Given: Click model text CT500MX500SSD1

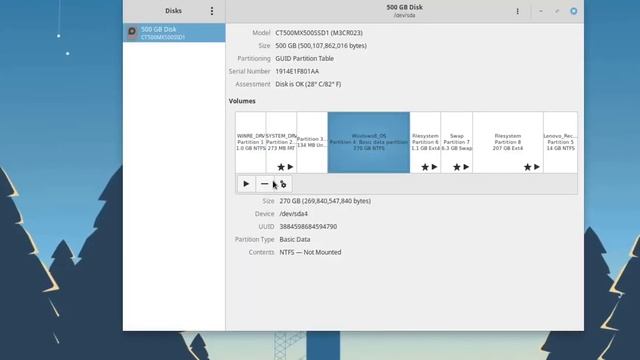Looking at the screenshot, I should tap(319, 33).
